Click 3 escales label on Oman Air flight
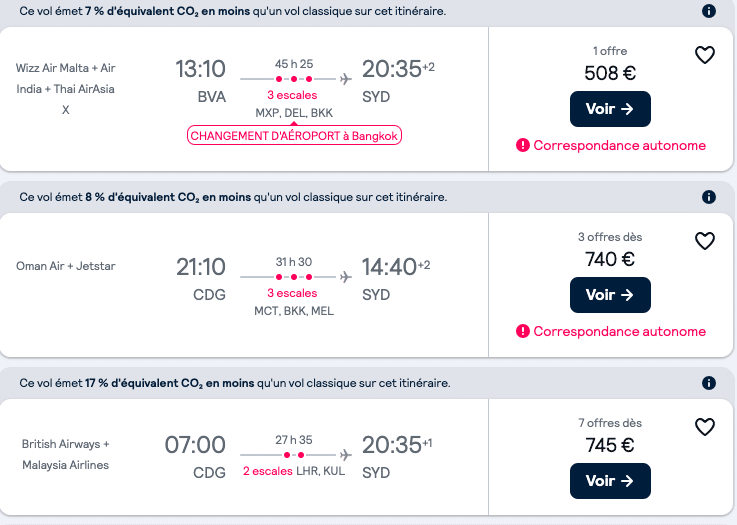 click(292, 293)
